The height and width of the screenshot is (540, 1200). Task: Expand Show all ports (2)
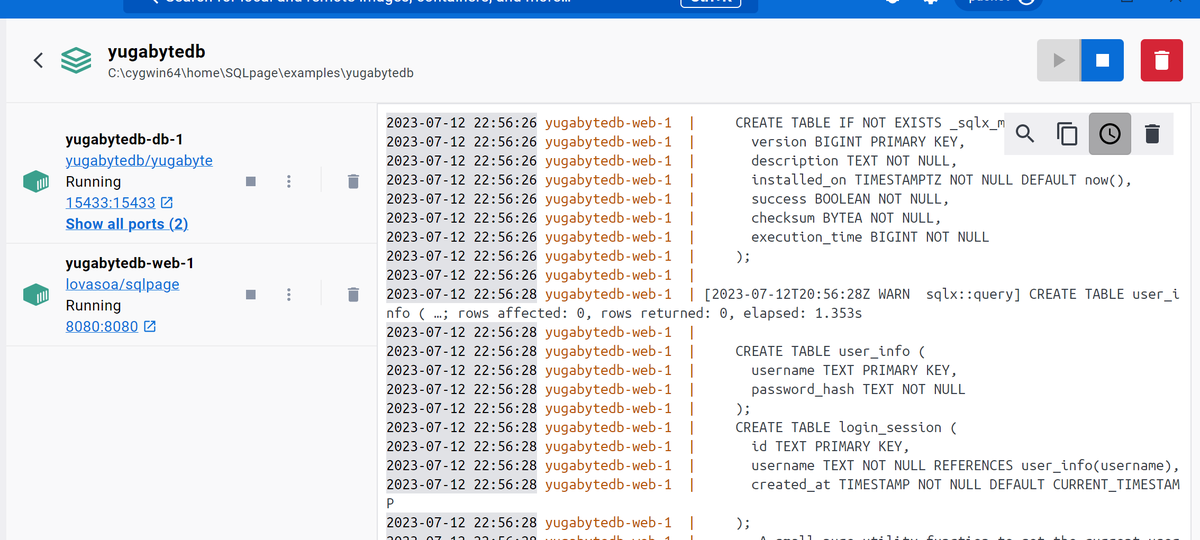(127, 224)
